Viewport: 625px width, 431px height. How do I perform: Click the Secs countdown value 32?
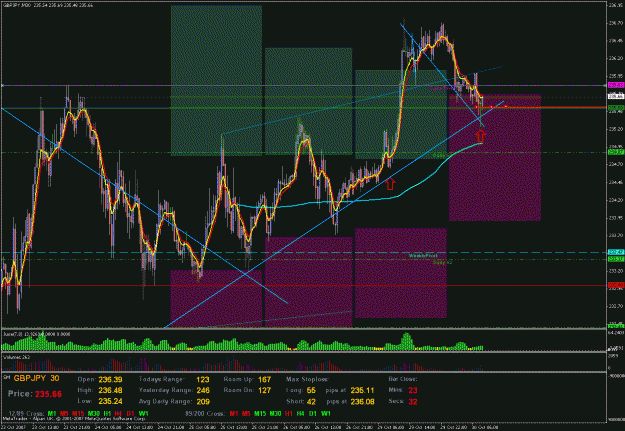point(413,401)
